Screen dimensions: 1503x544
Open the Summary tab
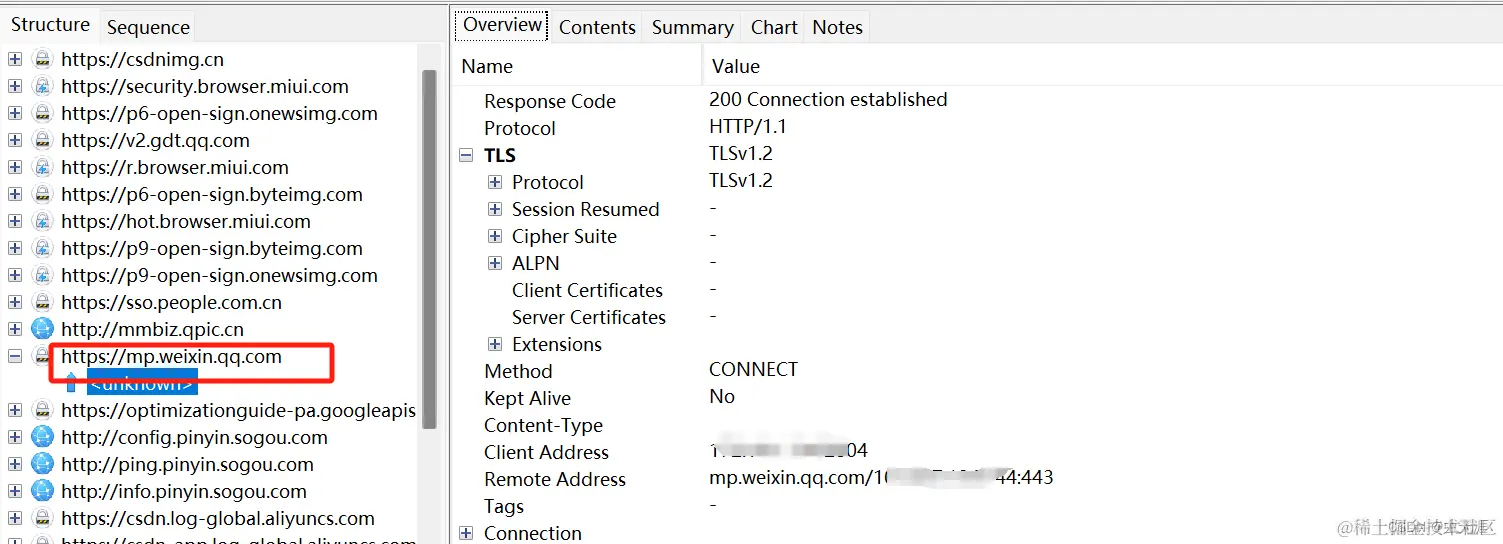692,27
